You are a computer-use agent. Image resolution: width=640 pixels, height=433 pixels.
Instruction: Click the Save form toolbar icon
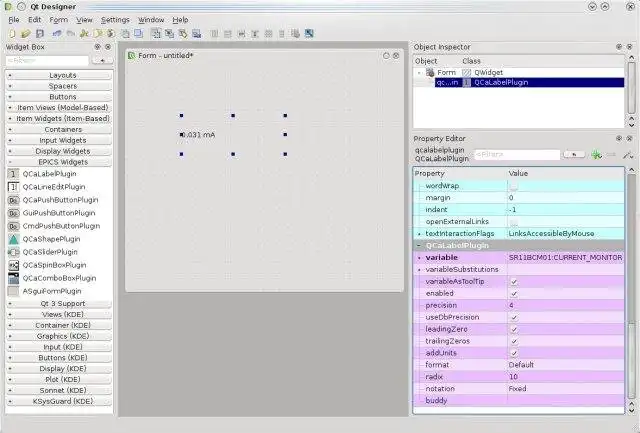(40, 33)
